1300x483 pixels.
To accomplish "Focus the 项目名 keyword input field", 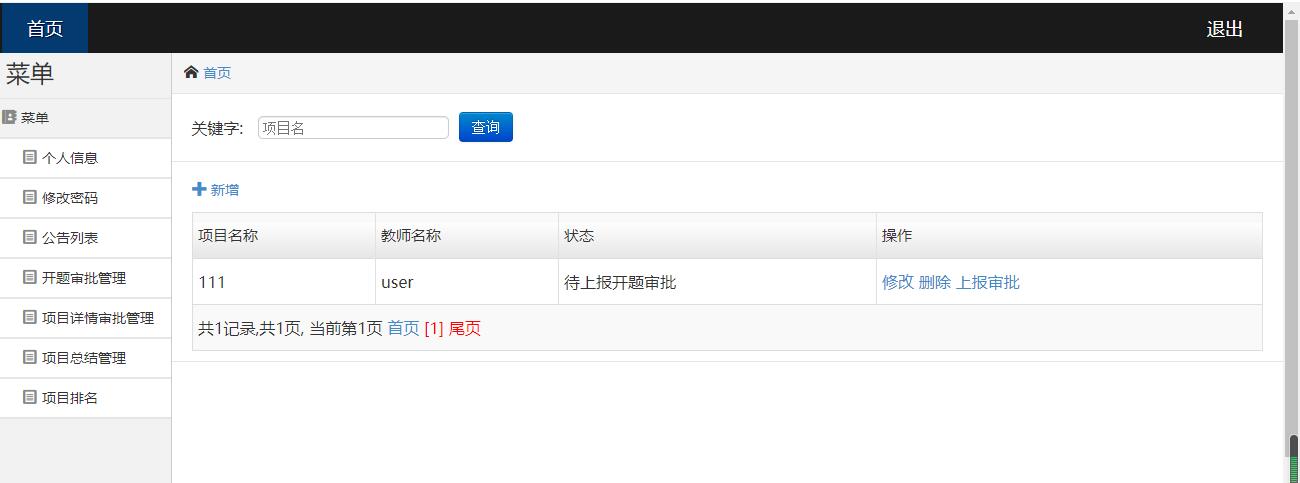I will (353, 127).
